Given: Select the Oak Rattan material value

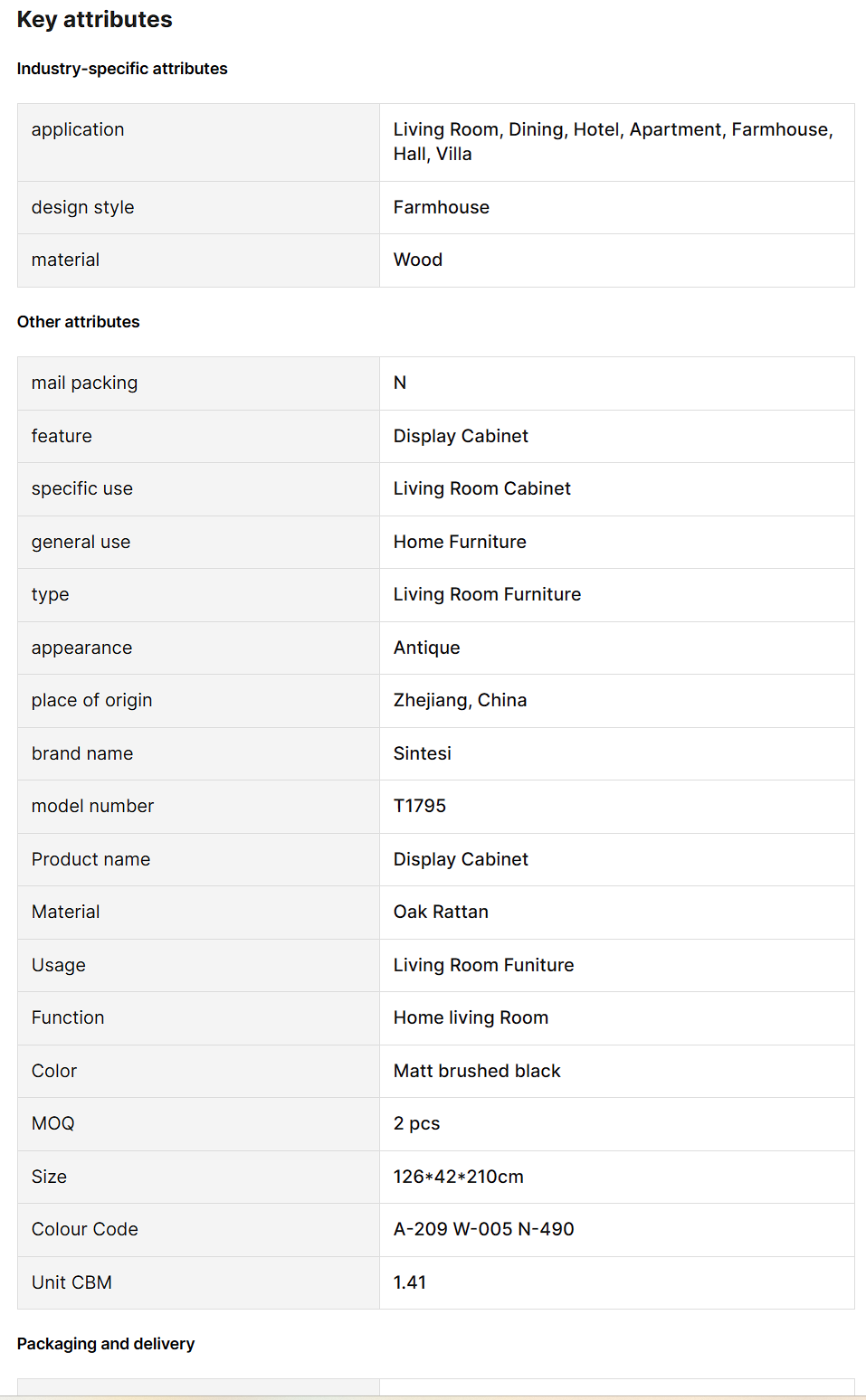Looking at the screenshot, I should tap(441, 912).
